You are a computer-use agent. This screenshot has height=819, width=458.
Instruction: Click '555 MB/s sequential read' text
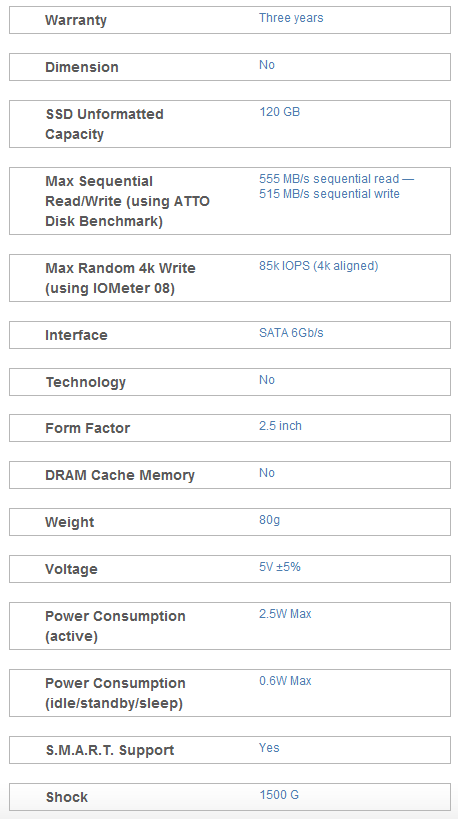point(330,179)
